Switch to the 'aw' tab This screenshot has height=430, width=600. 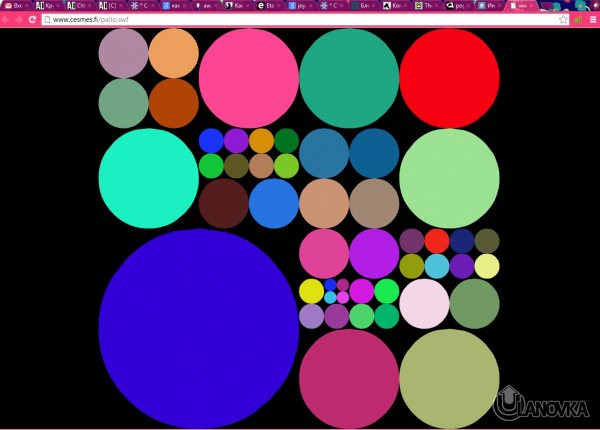tap(205, 5)
